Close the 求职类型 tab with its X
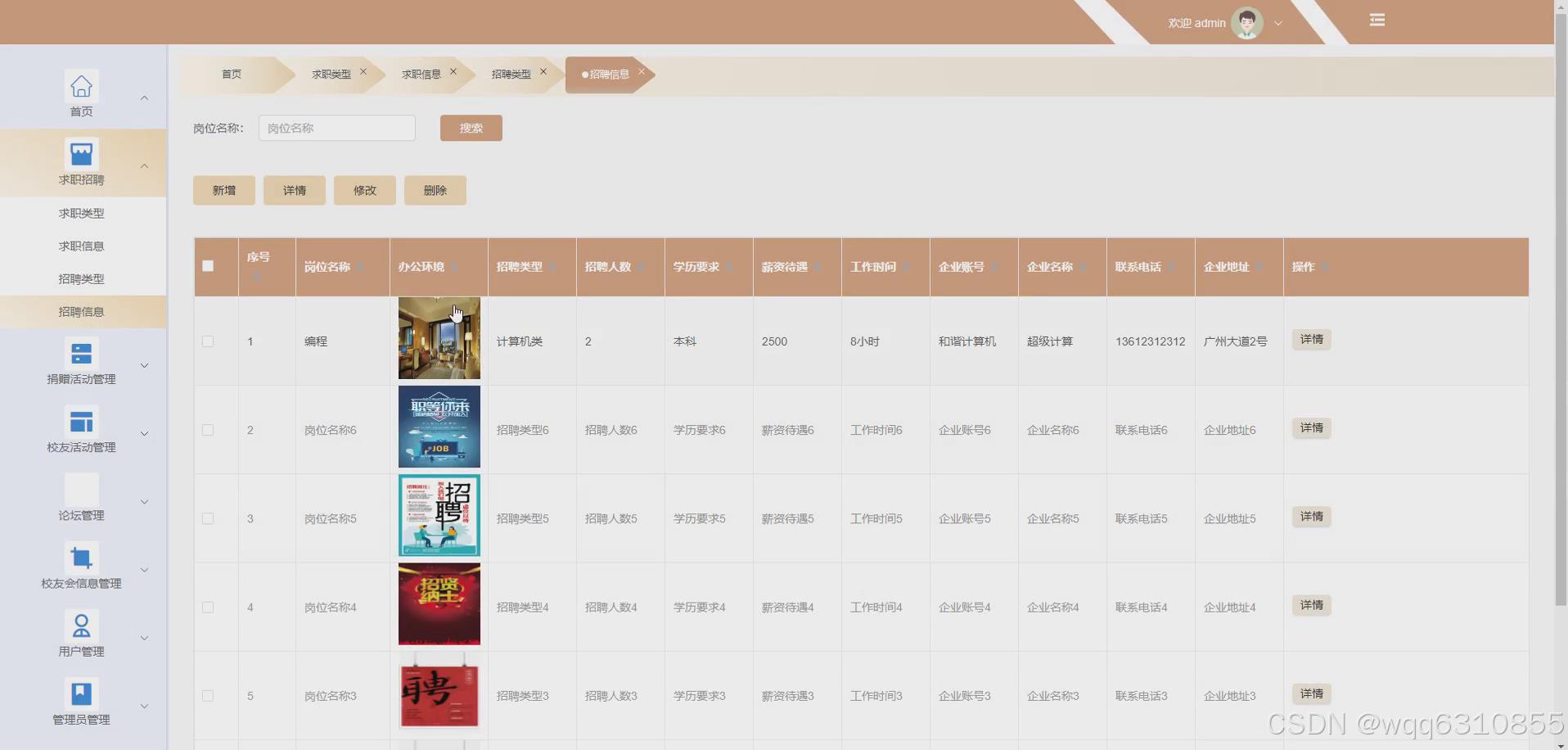The height and width of the screenshot is (750, 1568). click(363, 71)
